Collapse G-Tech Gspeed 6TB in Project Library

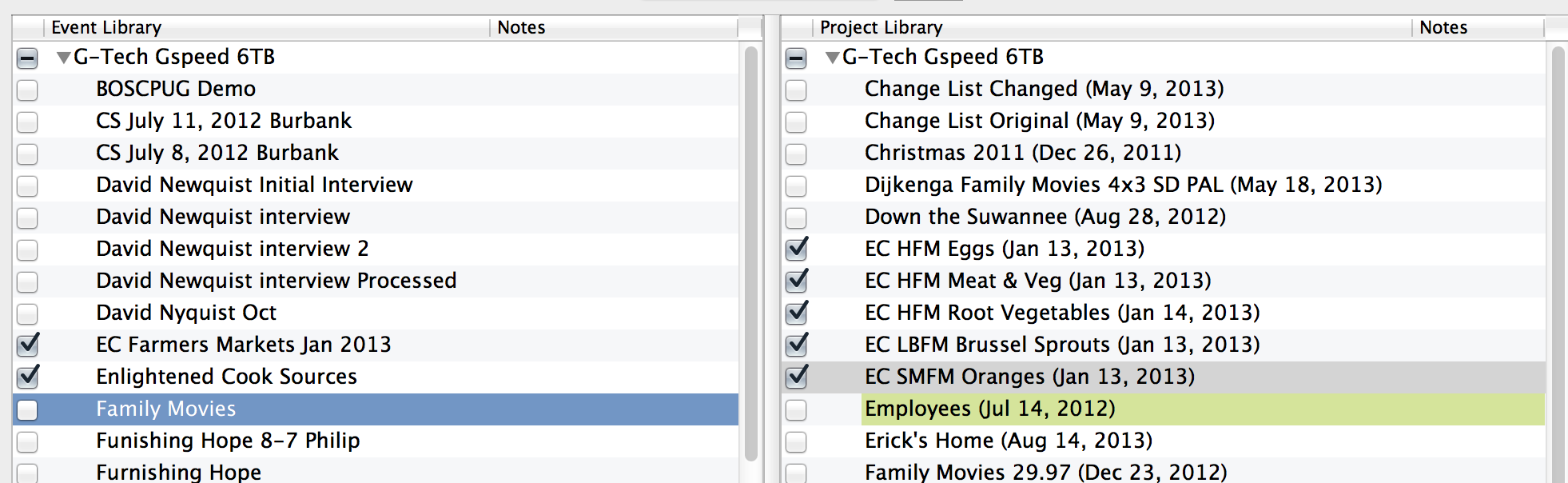(x=832, y=58)
